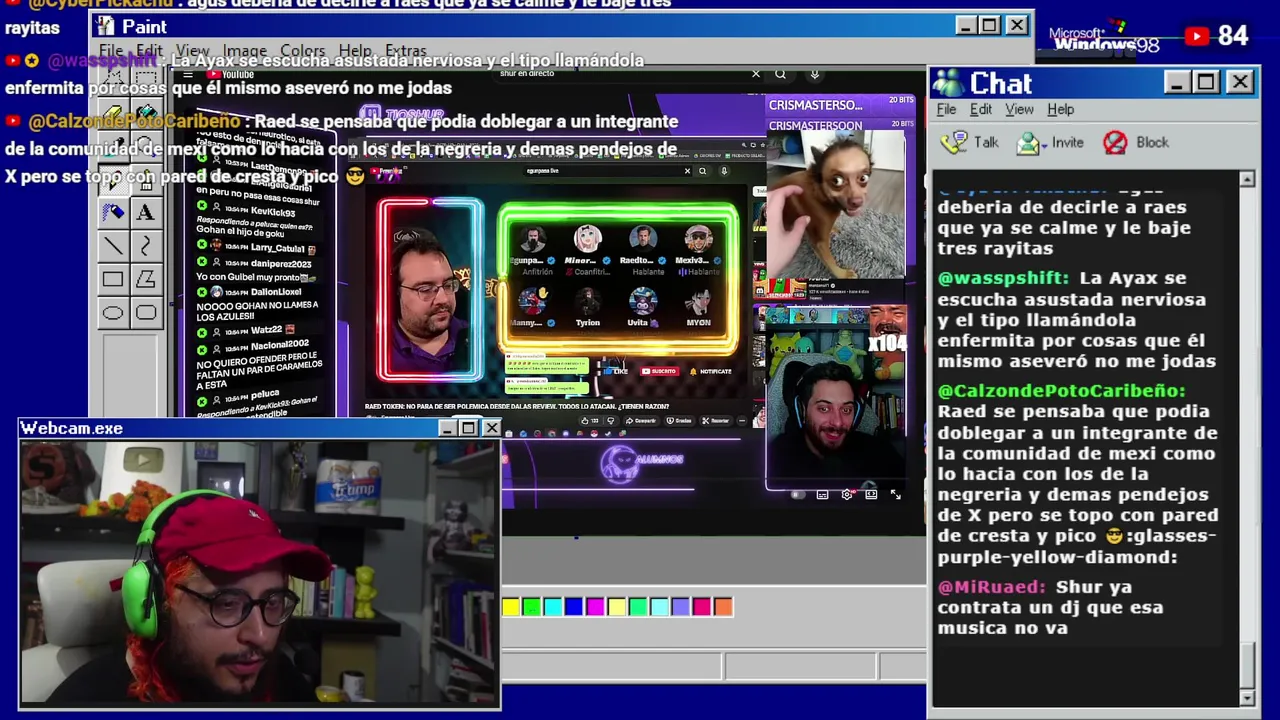Click the red SUSCRITO button in the inner video
The image size is (1280, 720).
pyautogui.click(x=659, y=371)
